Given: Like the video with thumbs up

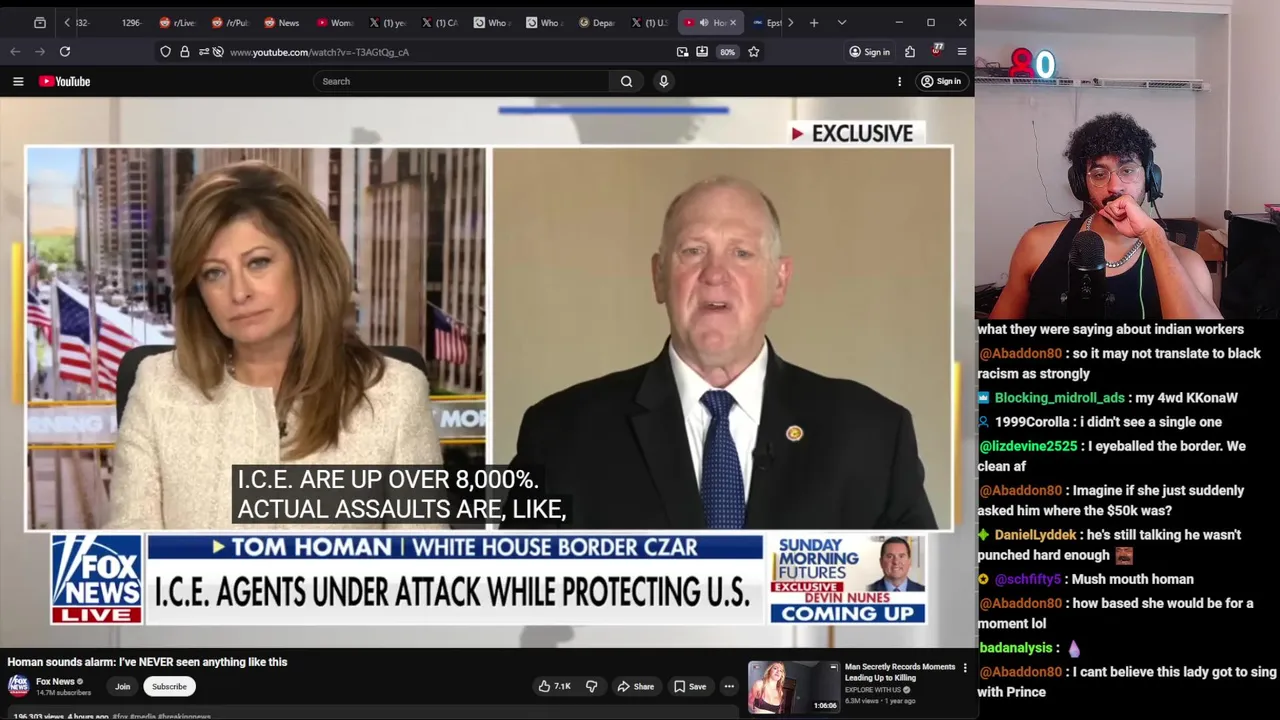Looking at the screenshot, I should [x=554, y=686].
